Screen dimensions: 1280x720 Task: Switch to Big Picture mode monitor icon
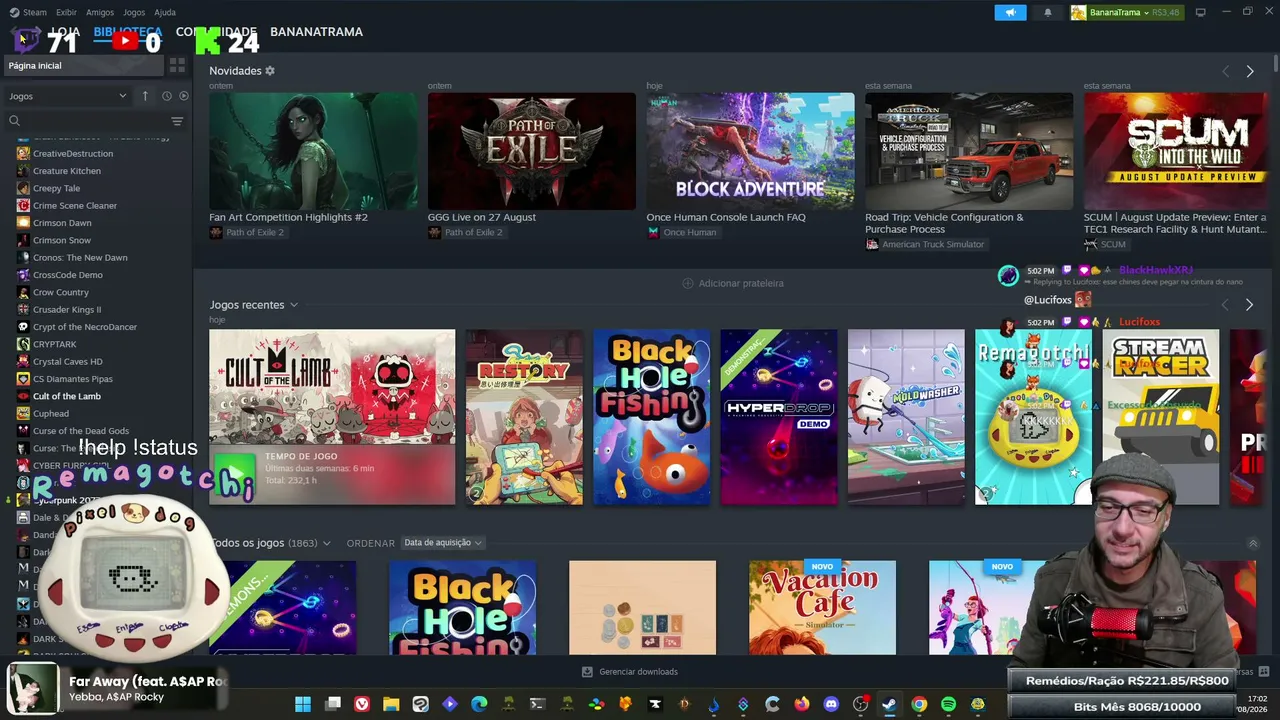click(x=1200, y=12)
